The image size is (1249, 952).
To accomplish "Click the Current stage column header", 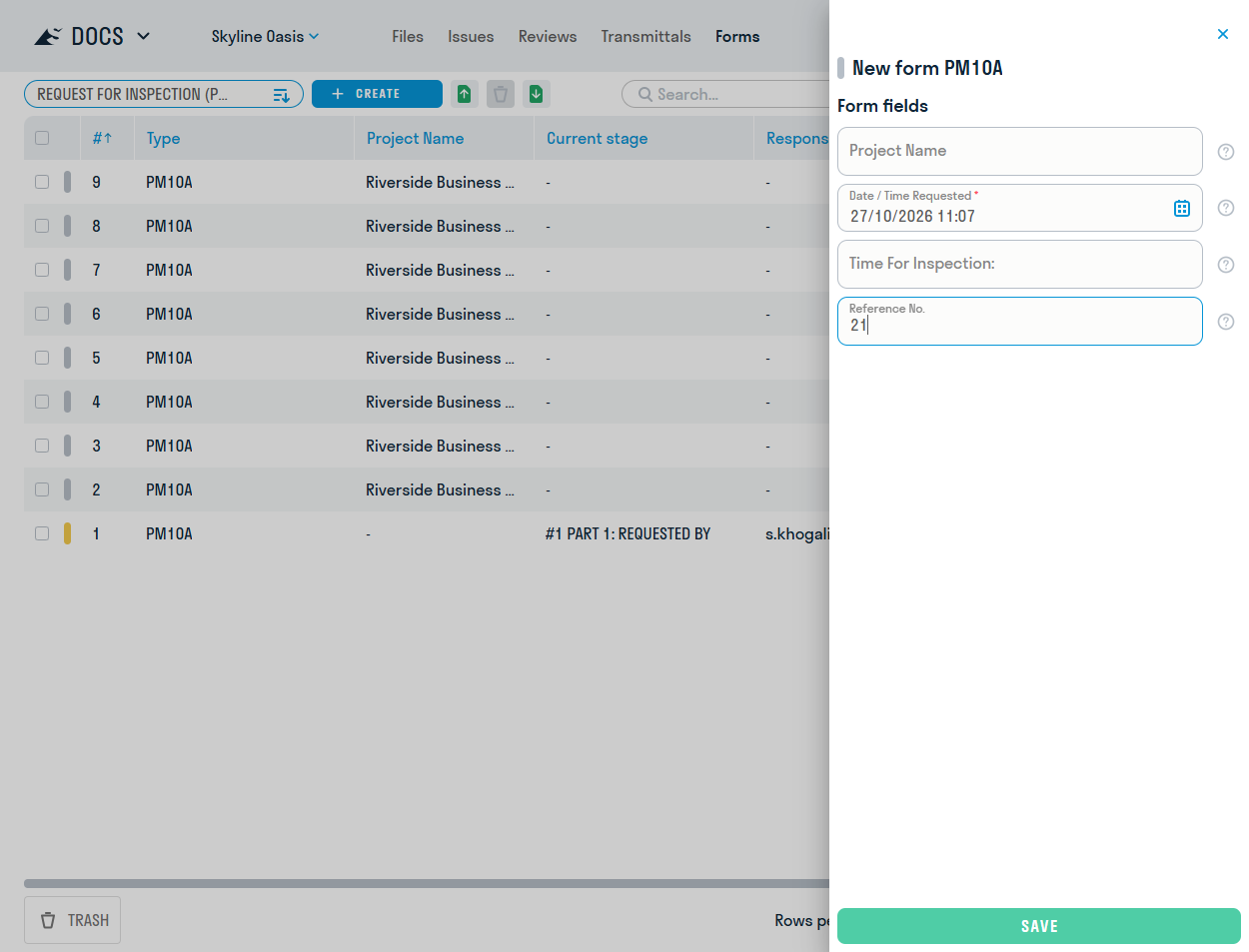I will point(597,138).
